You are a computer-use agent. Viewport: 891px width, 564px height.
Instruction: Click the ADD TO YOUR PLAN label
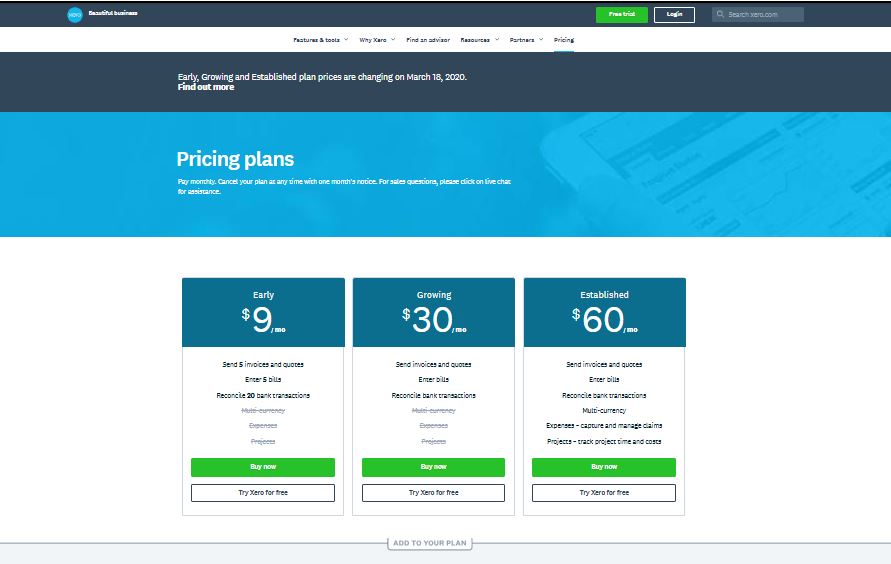click(x=430, y=543)
